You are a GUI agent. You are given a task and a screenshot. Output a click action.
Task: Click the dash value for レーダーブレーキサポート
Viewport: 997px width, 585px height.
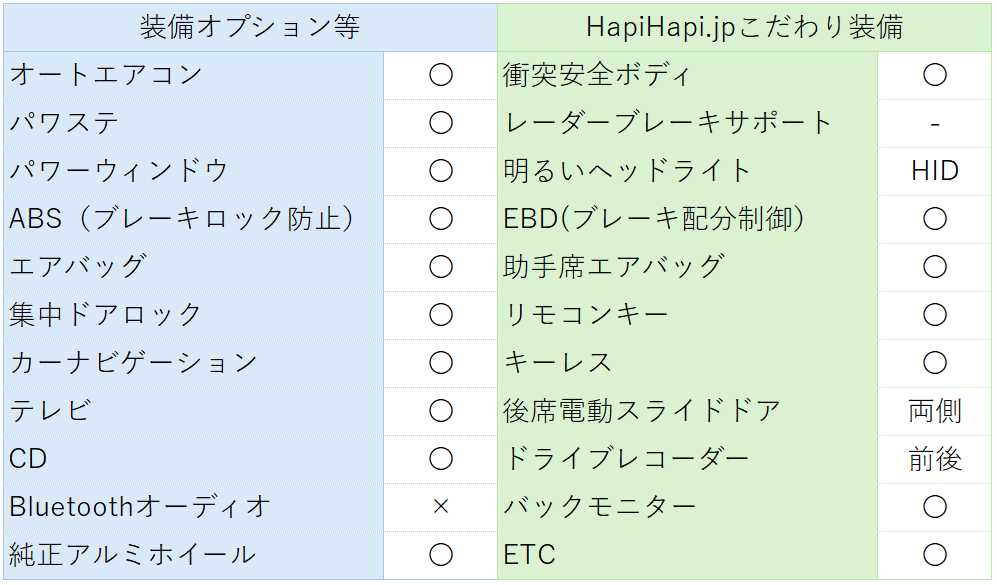point(934,123)
